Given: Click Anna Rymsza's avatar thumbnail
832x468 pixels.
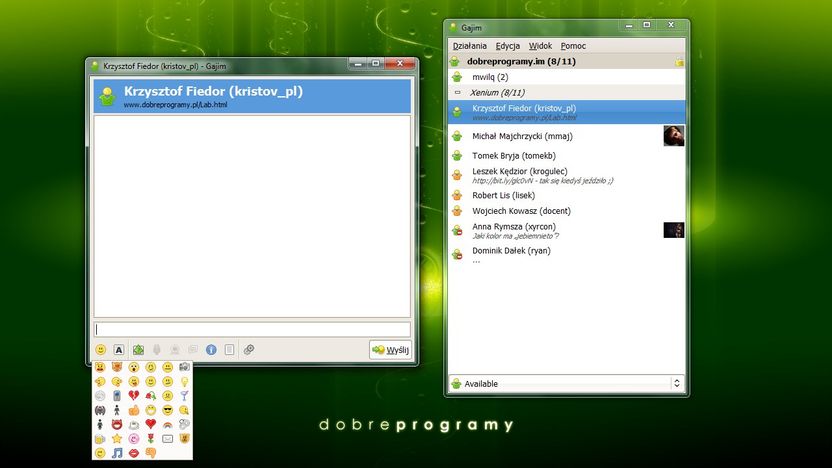Looking at the screenshot, I should (x=674, y=230).
